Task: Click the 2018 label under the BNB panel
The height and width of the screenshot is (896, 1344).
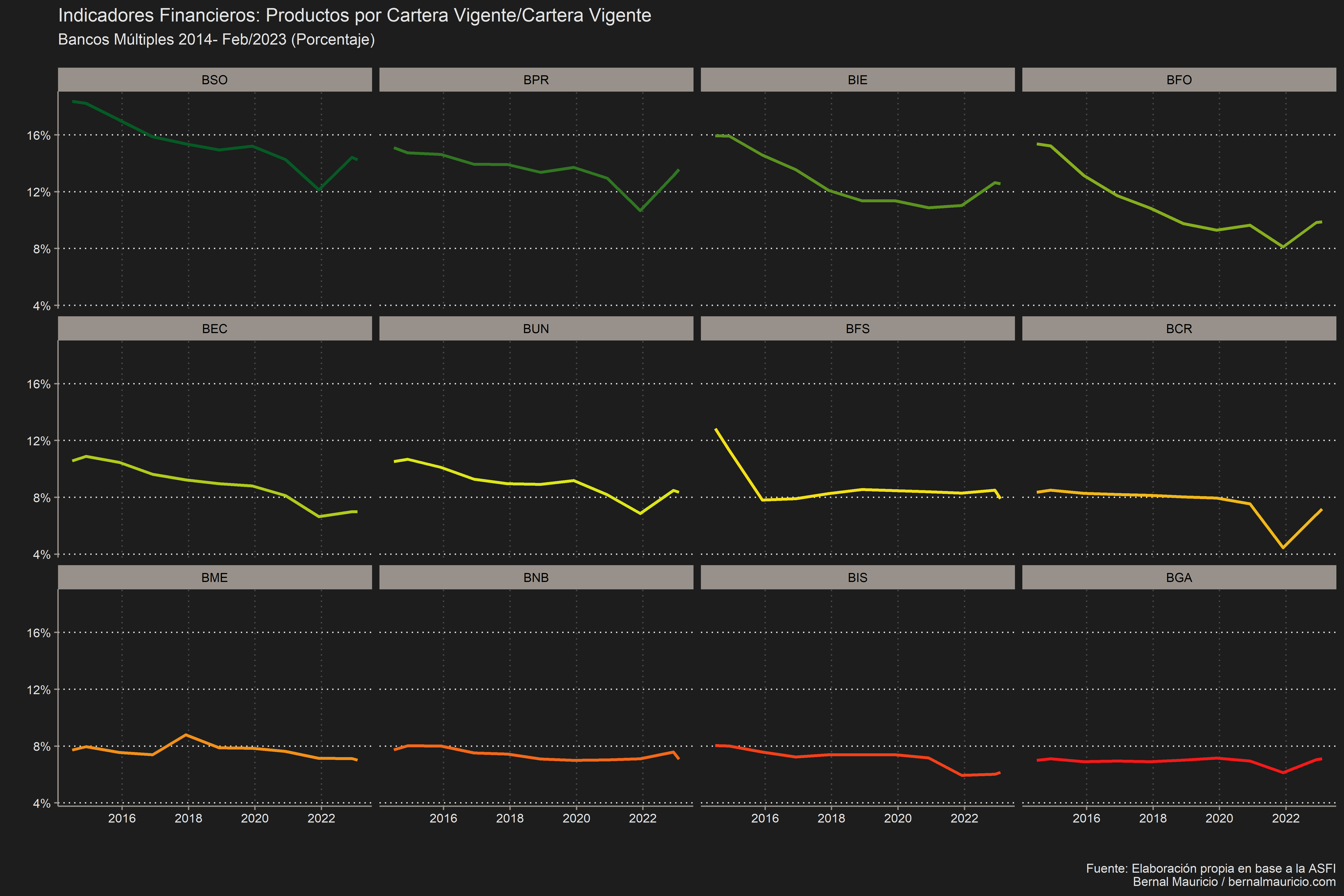Action: click(x=510, y=818)
